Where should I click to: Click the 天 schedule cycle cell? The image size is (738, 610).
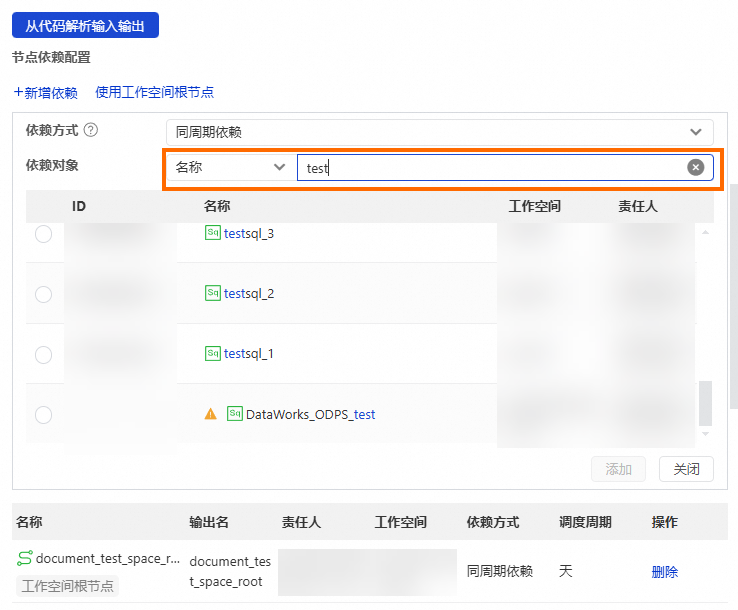click(565, 571)
